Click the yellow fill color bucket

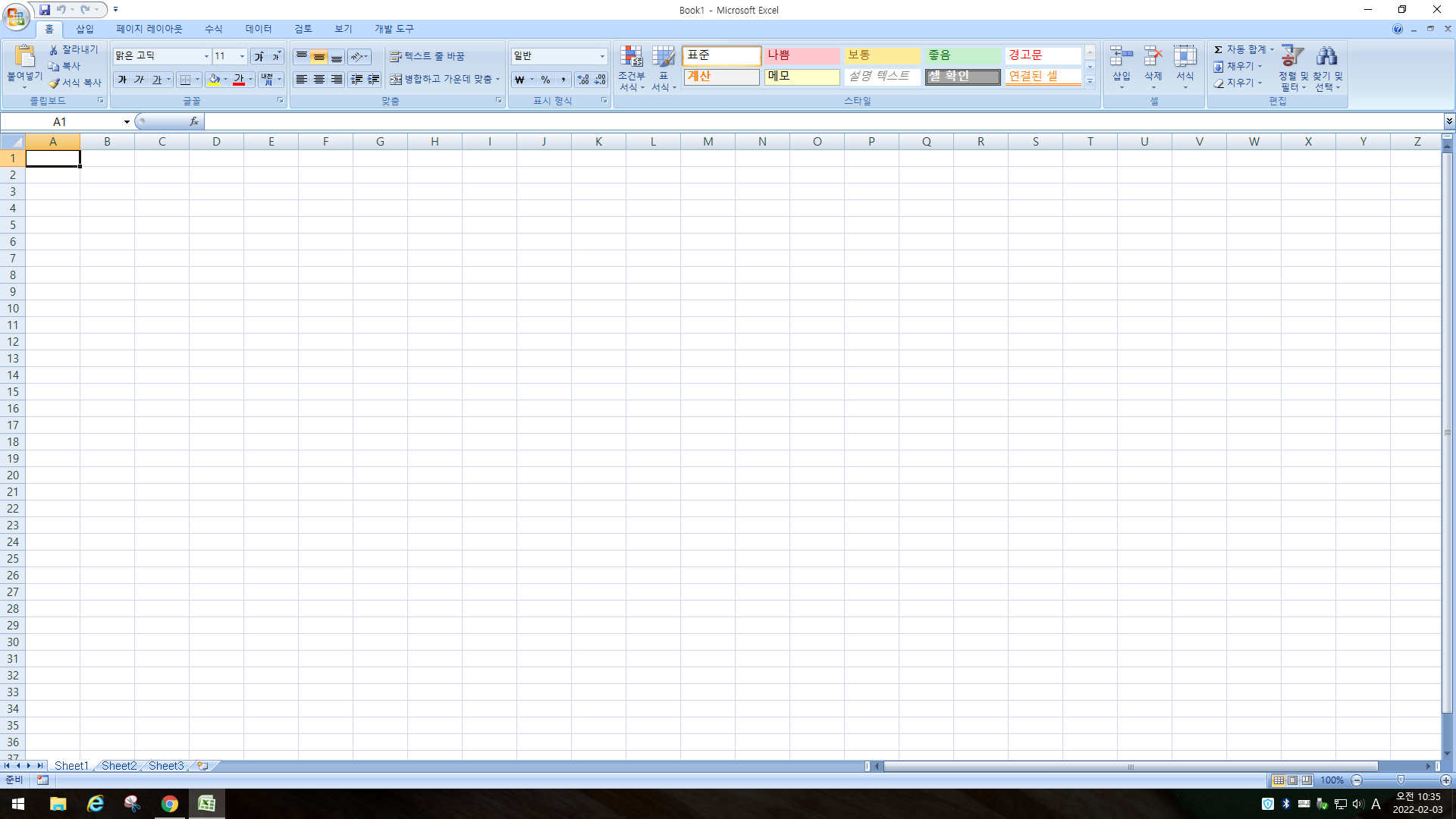(x=214, y=80)
